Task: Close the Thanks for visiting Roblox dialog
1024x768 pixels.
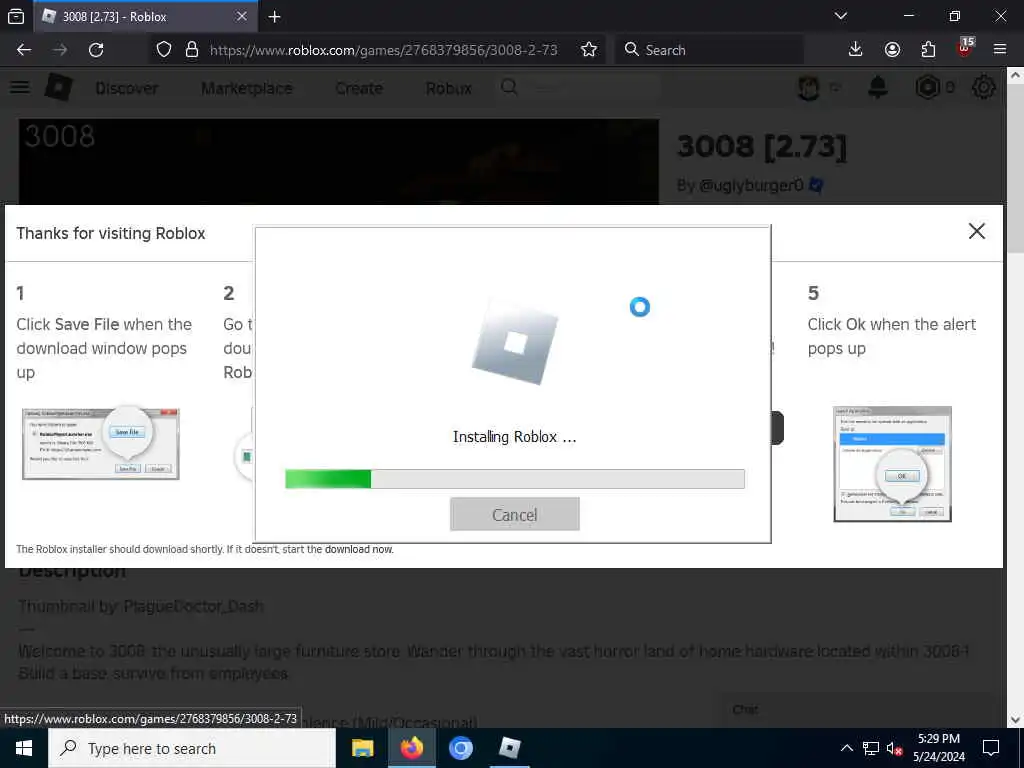Action: pos(976,231)
